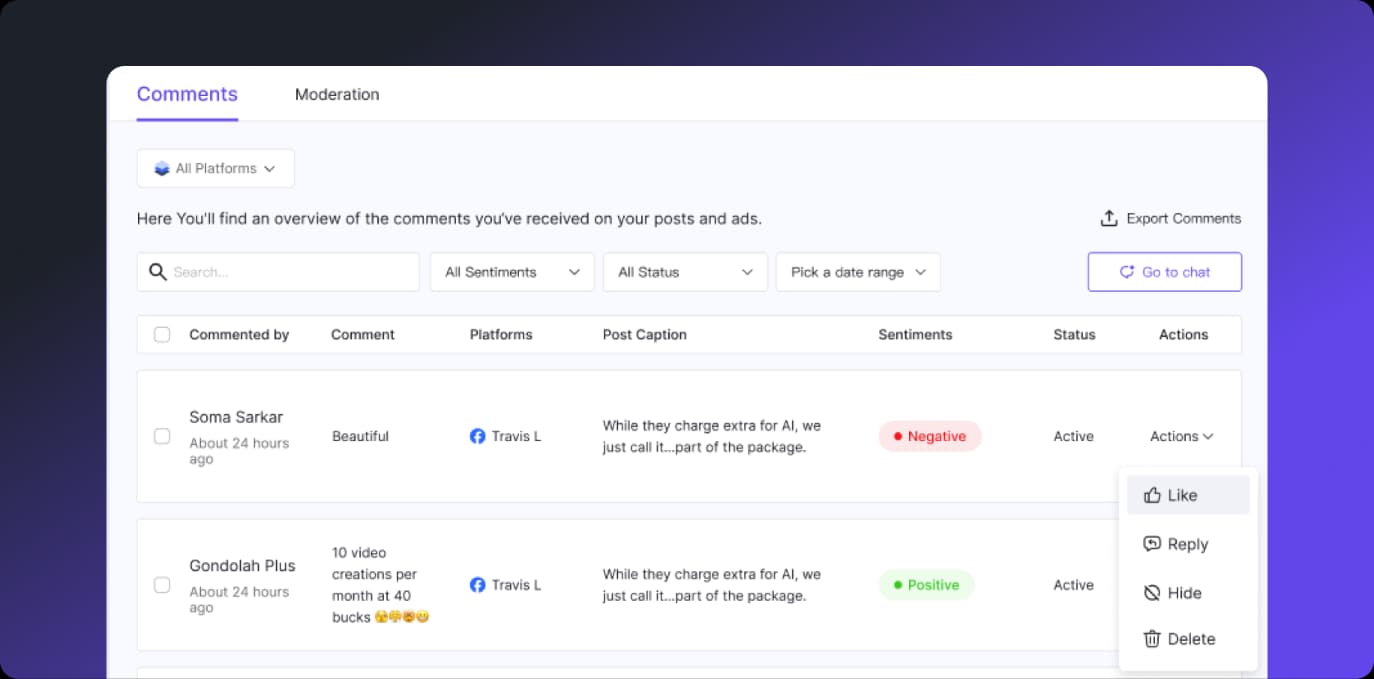This screenshot has width=1374, height=679.
Task: Collapse the Actions dropdown in Soma Sarkar's row
Action: 1182,436
